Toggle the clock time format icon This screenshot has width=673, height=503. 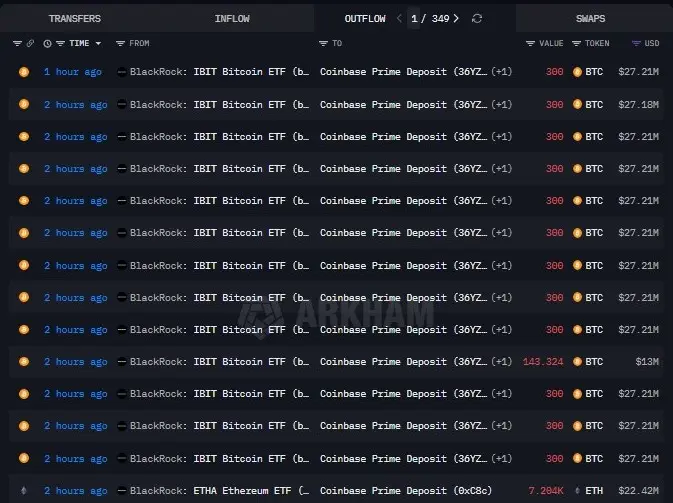coord(47,43)
